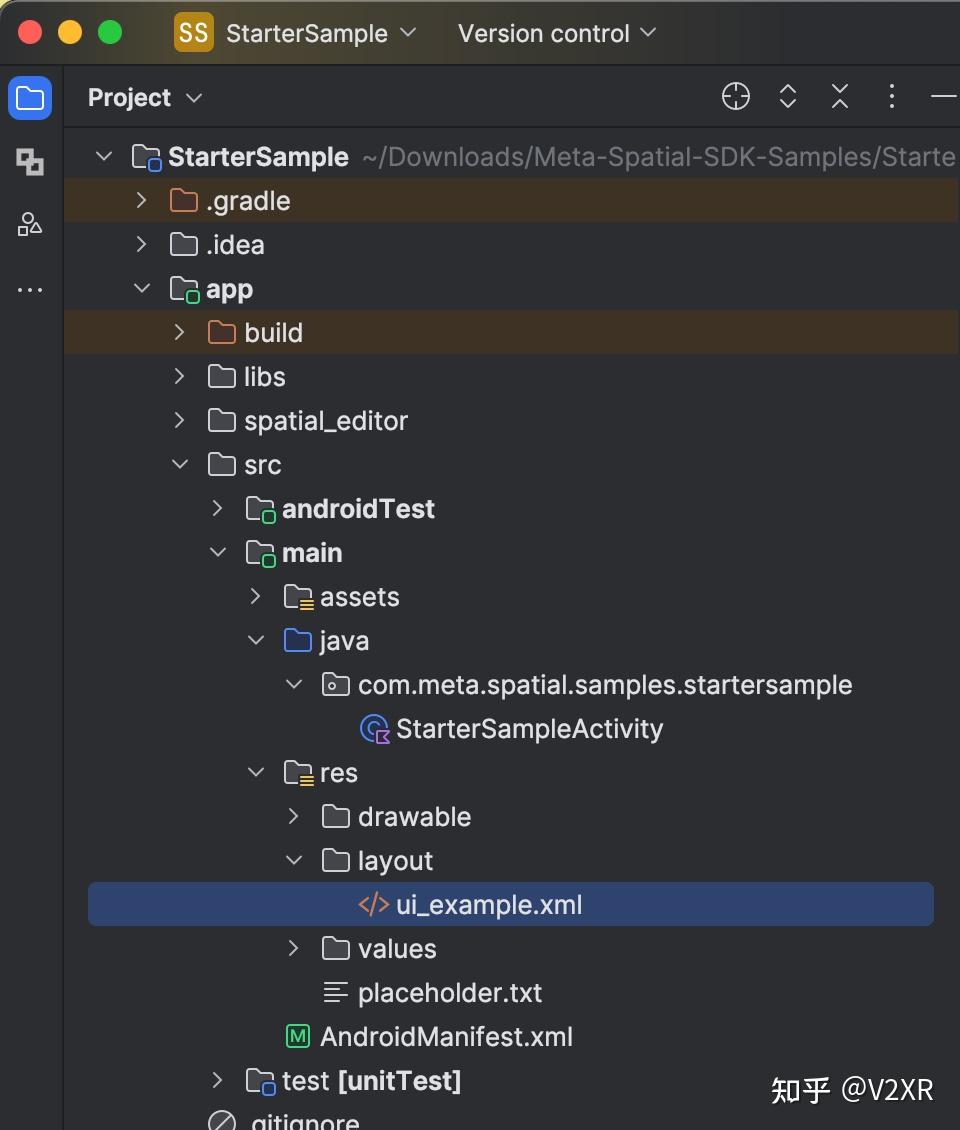Click the orange build folder icon

point(222,332)
